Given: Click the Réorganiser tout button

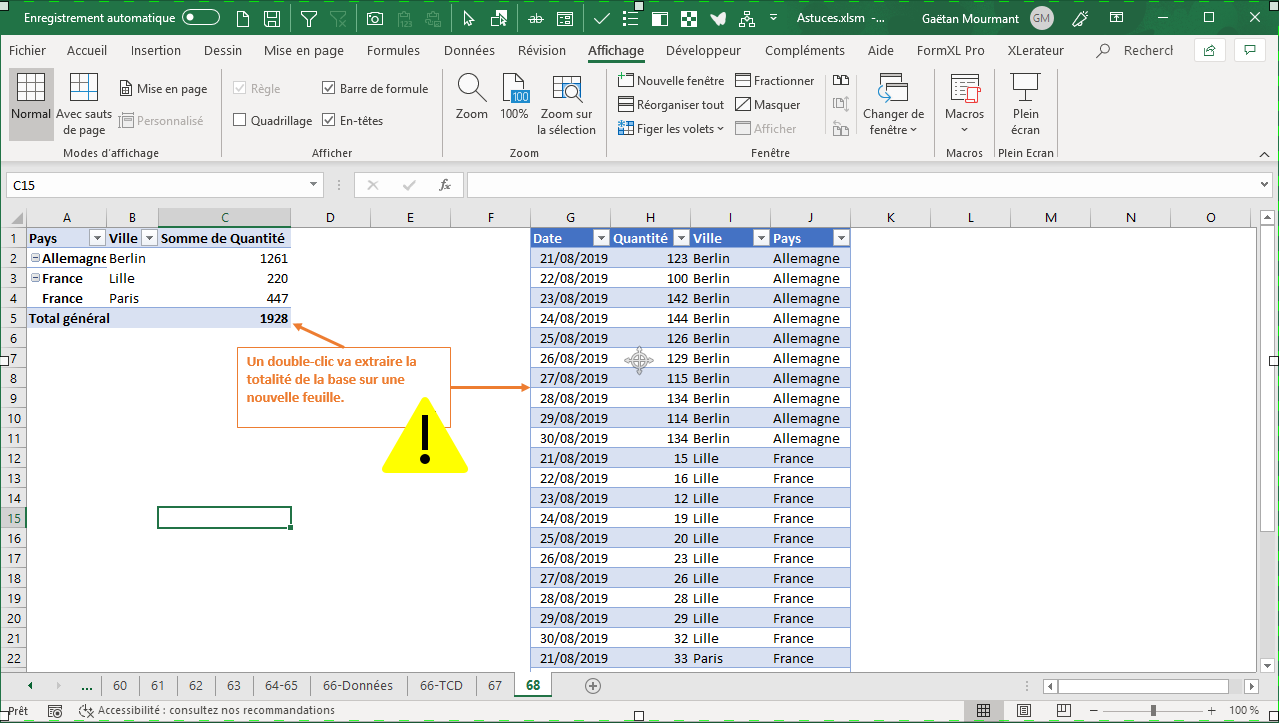Looking at the screenshot, I should [671, 105].
